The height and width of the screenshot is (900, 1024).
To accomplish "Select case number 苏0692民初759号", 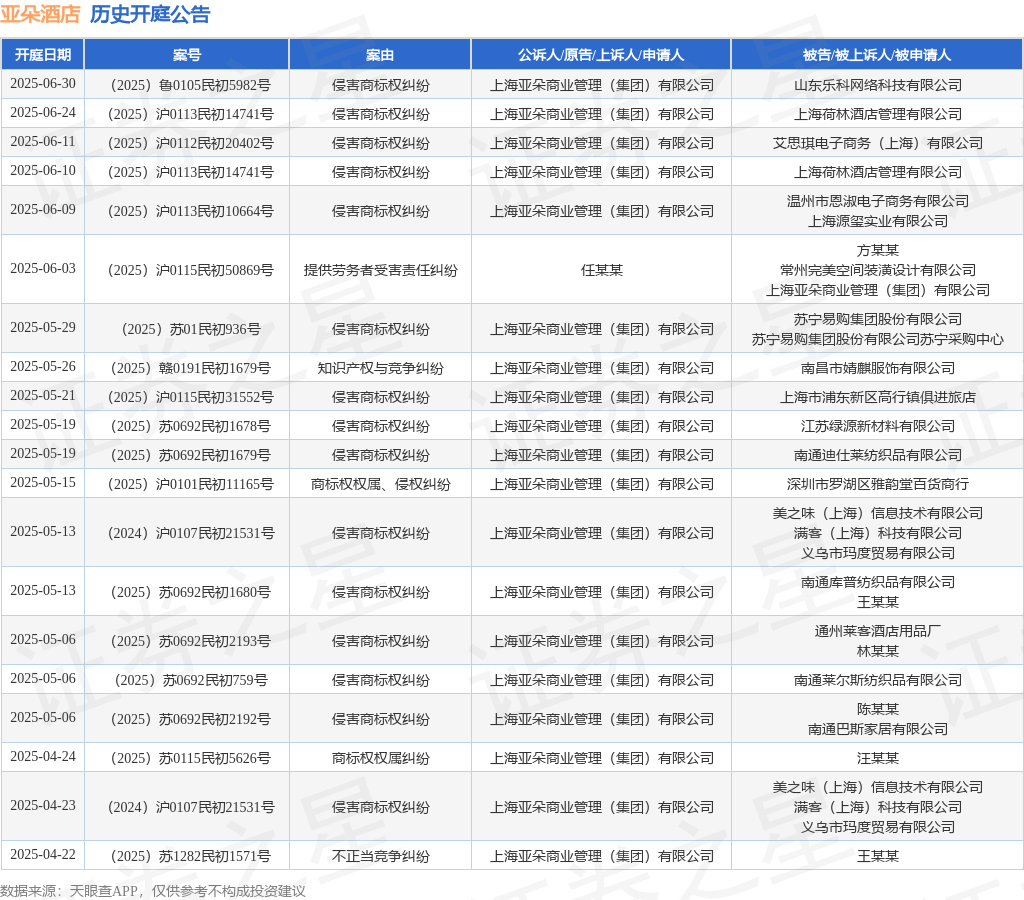I will click(190, 681).
